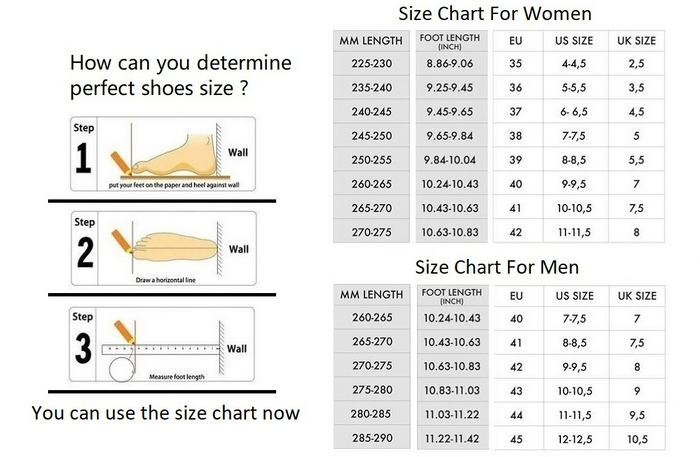Select the Size Chart For Women heading
700x457 pixels.
494,14
